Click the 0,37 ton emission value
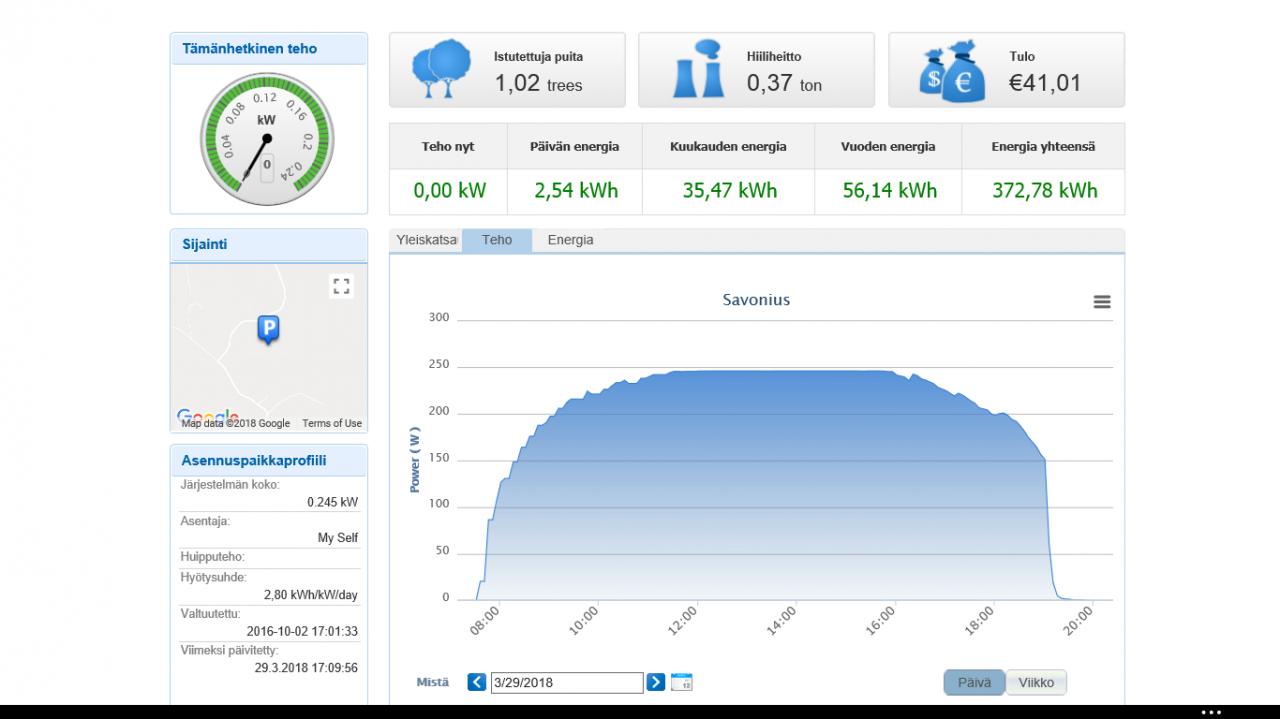The image size is (1280, 719). (784, 84)
